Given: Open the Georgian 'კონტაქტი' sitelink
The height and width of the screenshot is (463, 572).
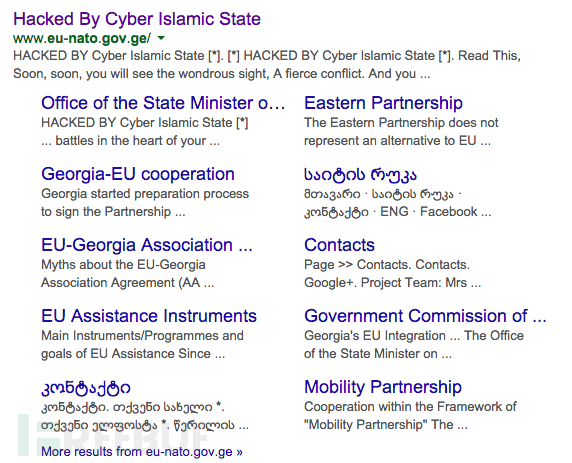Looking at the screenshot, I should [86, 388].
